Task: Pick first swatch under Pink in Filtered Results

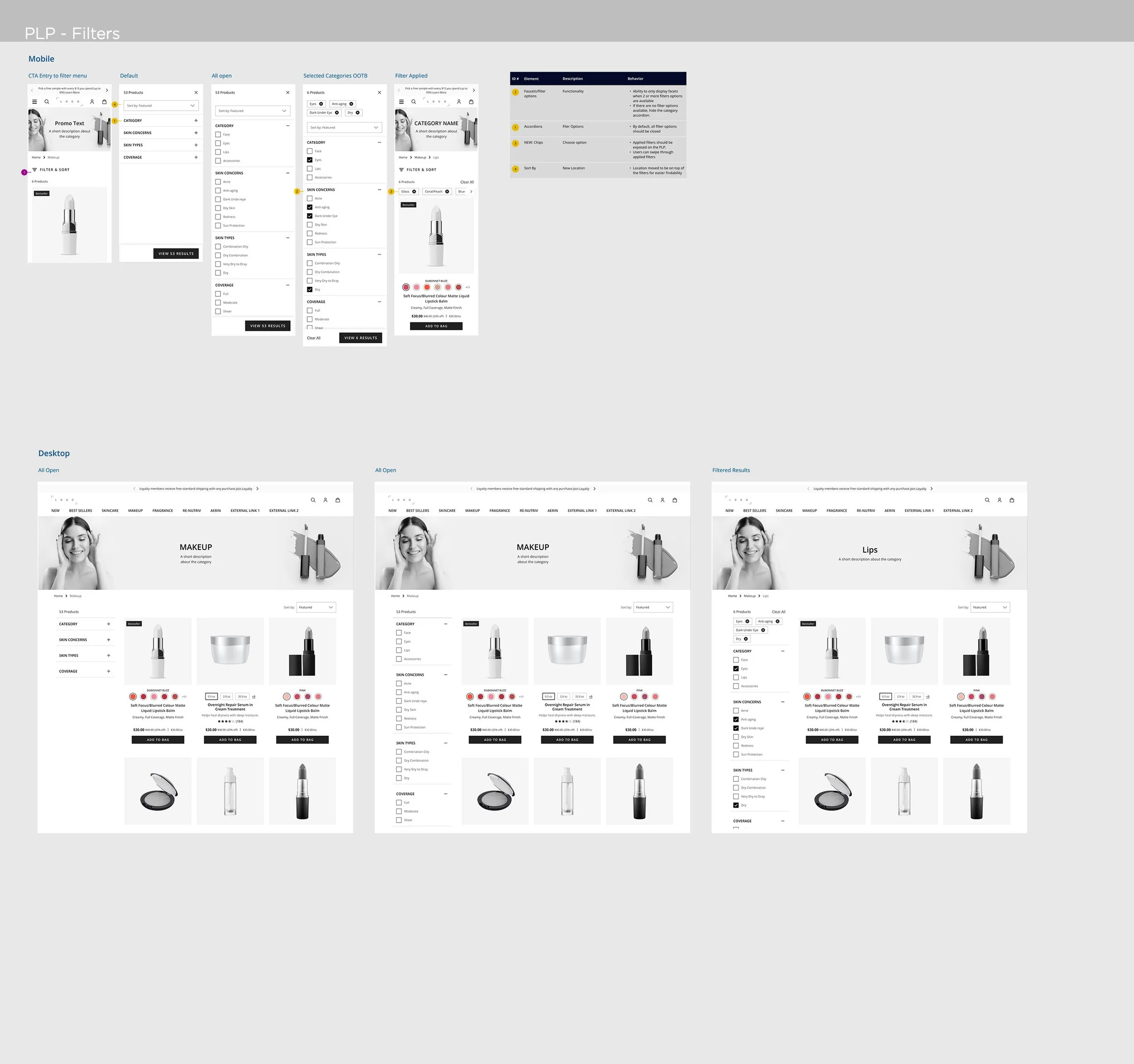Action: tap(961, 696)
